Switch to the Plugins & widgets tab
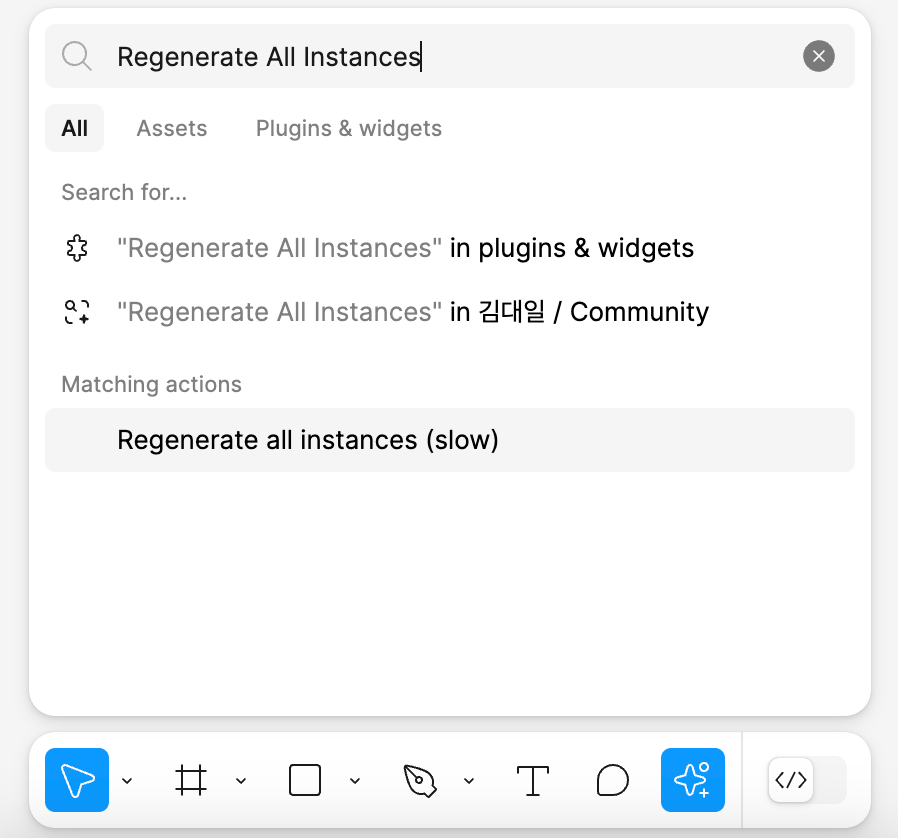The width and height of the screenshot is (898, 838). [349, 128]
